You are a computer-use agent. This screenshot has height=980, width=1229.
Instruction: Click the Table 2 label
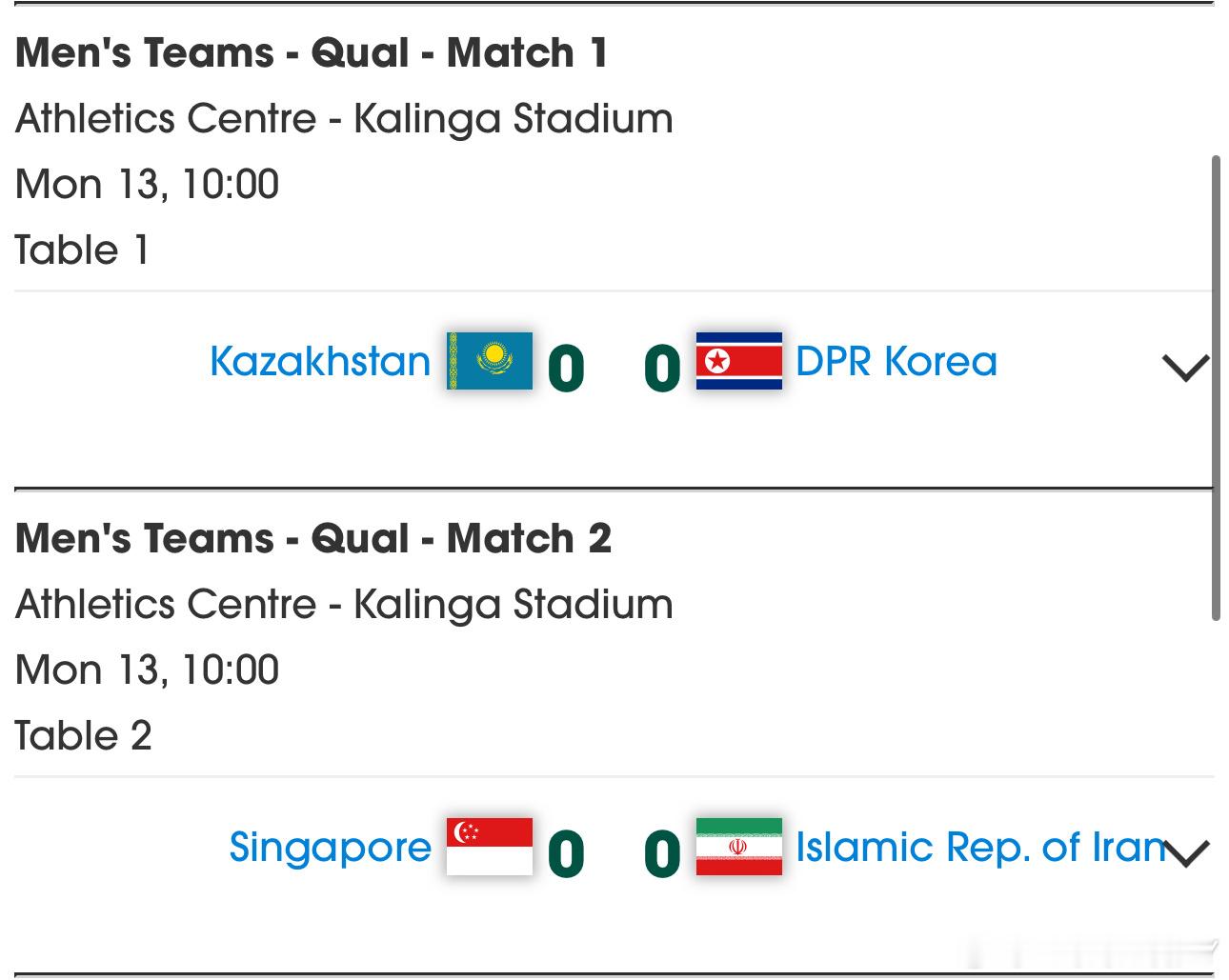[83, 736]
